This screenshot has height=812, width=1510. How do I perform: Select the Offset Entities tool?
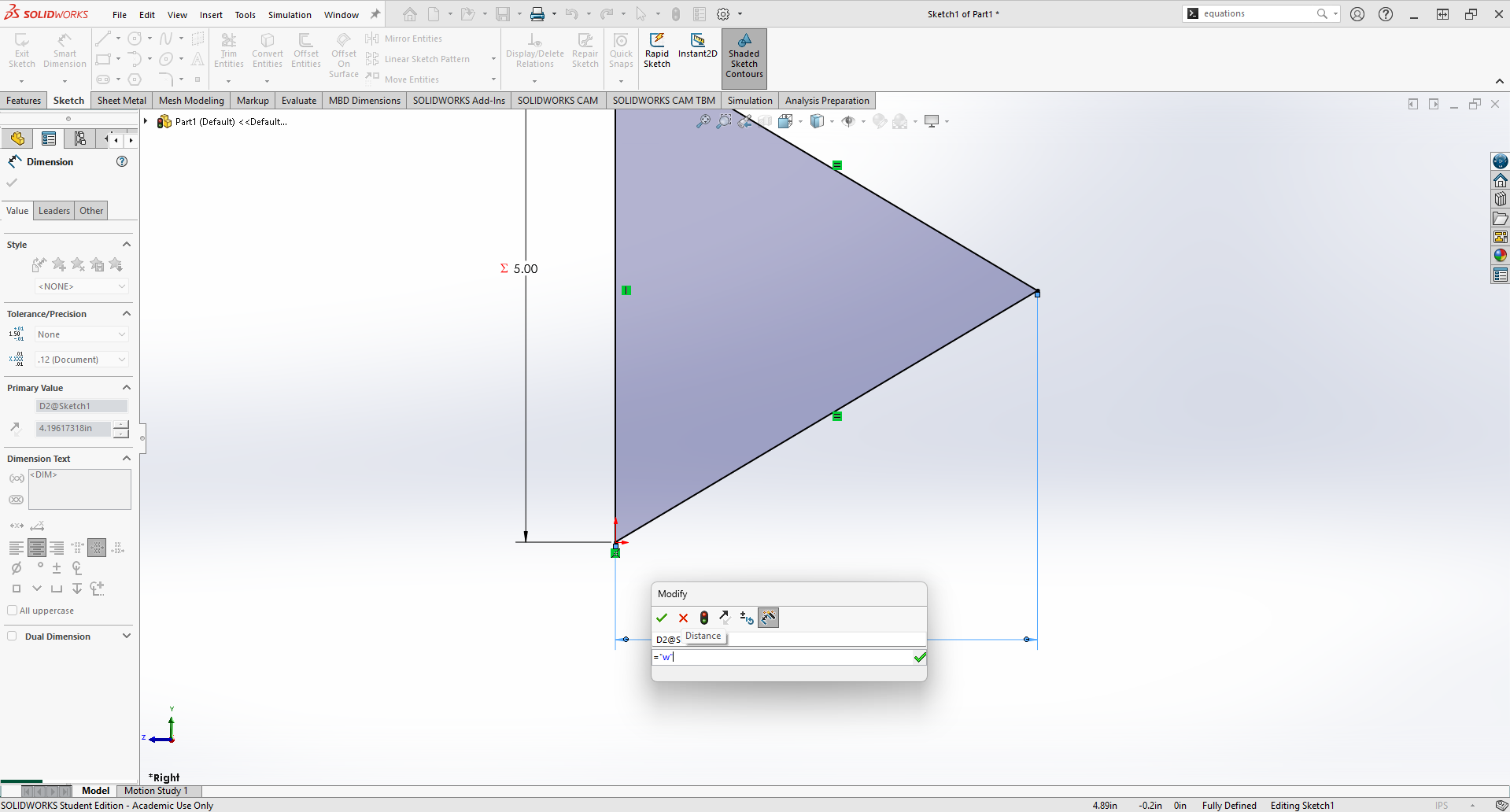pyautogui.click(x=306, y=52)
